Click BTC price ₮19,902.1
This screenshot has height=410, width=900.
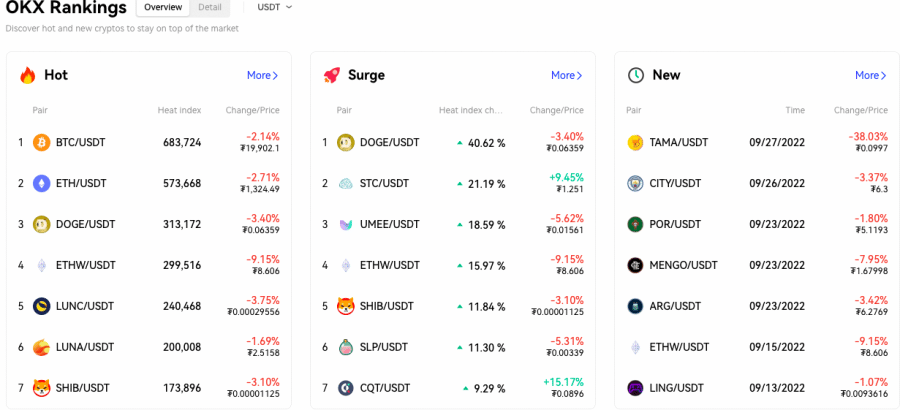coord(260,148)
